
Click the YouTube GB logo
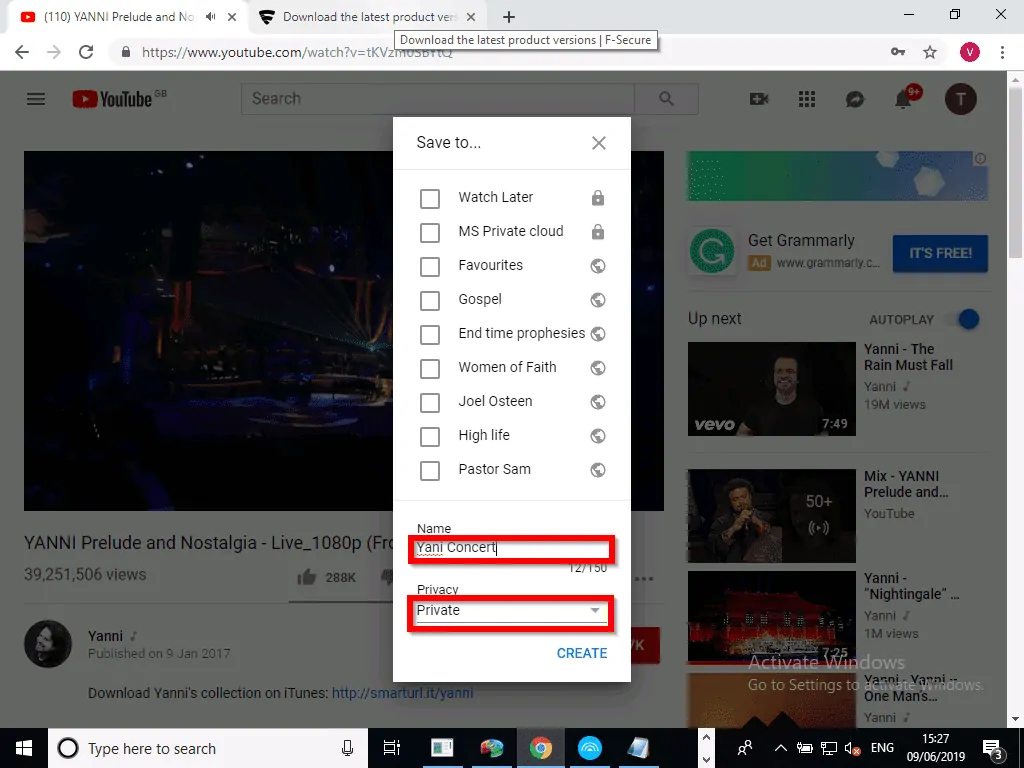click(113, 99)
